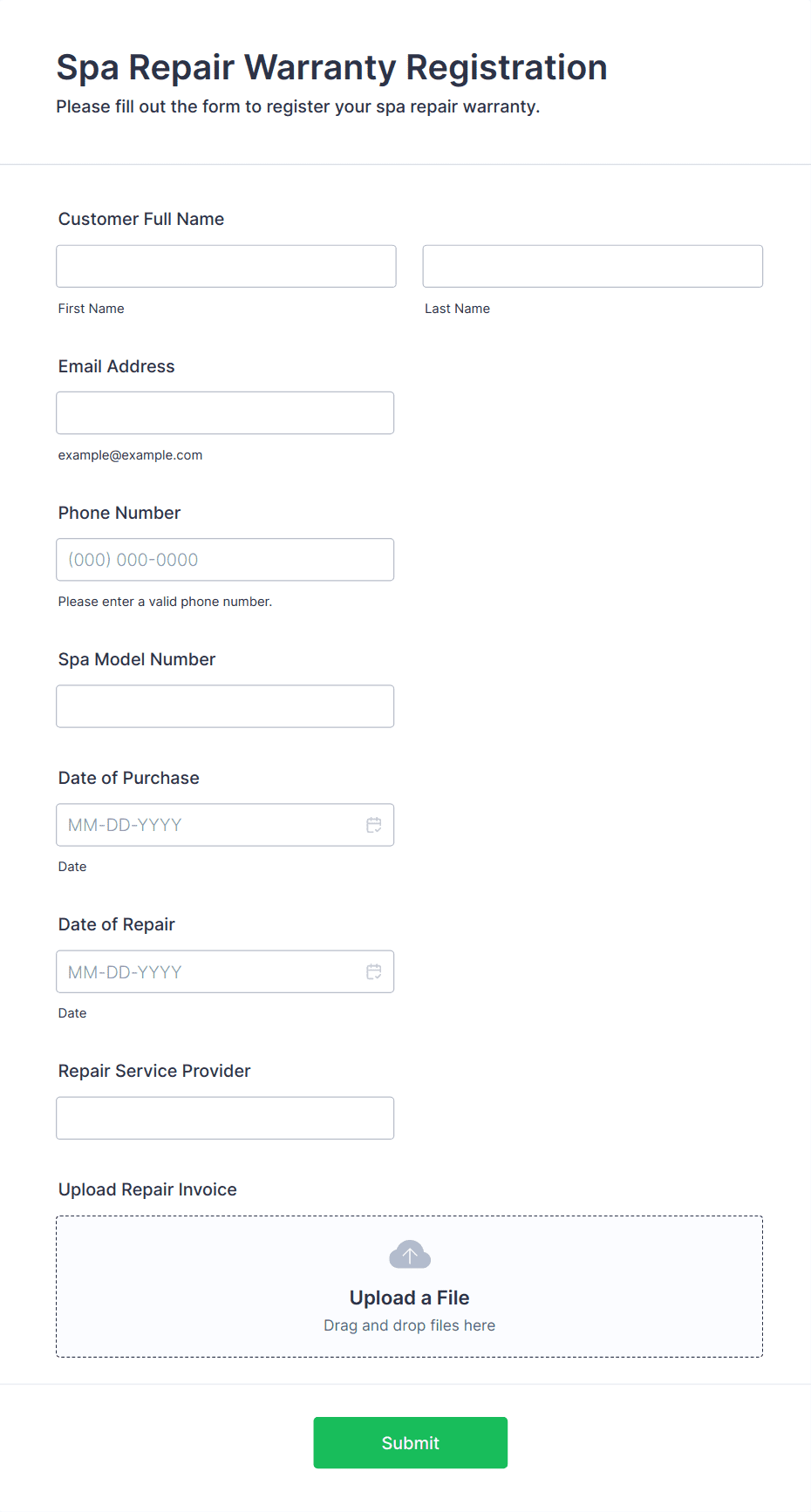Click the "Upload a File" text
811x1512 pixels.
coord(410,1297)
